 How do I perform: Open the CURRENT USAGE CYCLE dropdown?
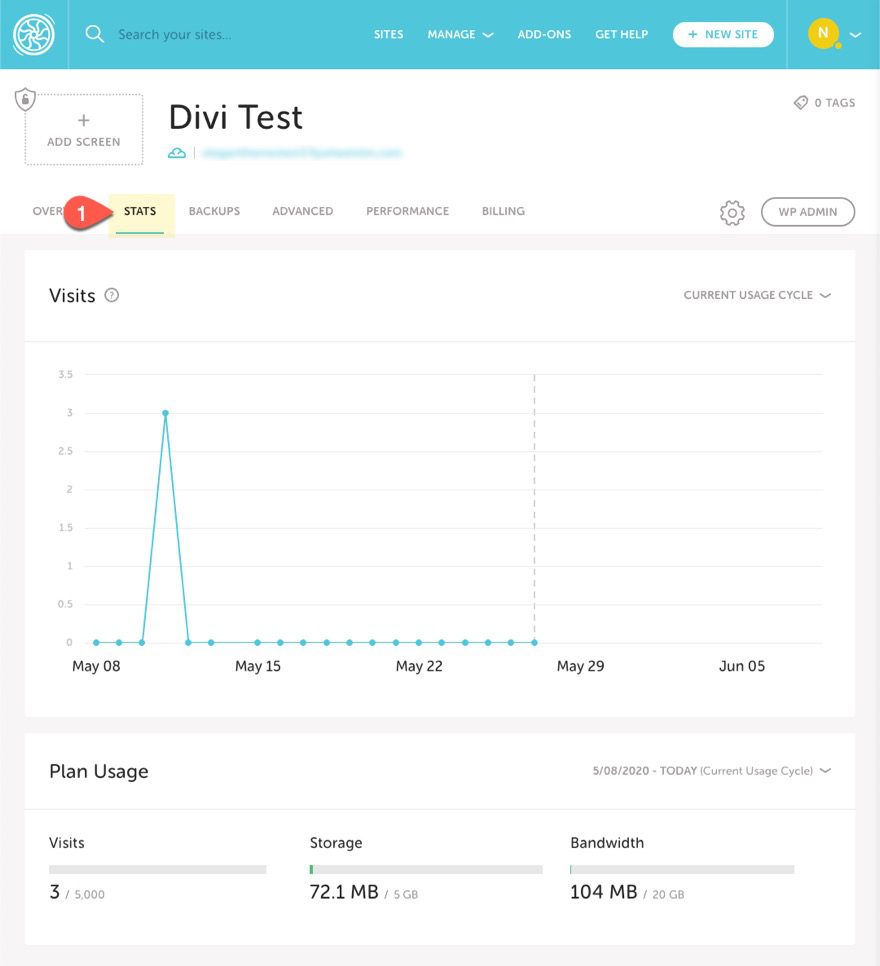point(757,295)
